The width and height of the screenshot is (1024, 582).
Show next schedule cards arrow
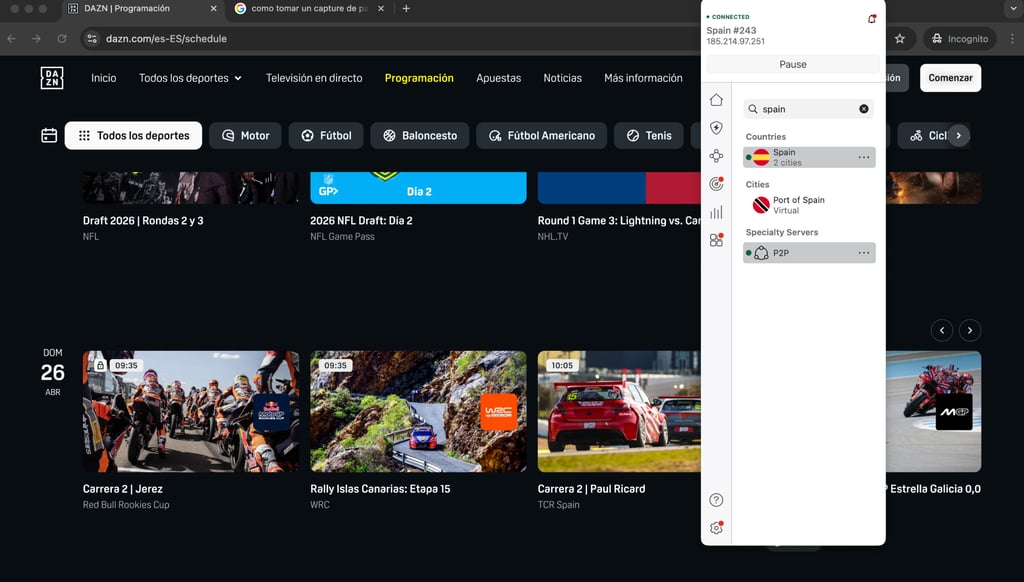point(970,331)
